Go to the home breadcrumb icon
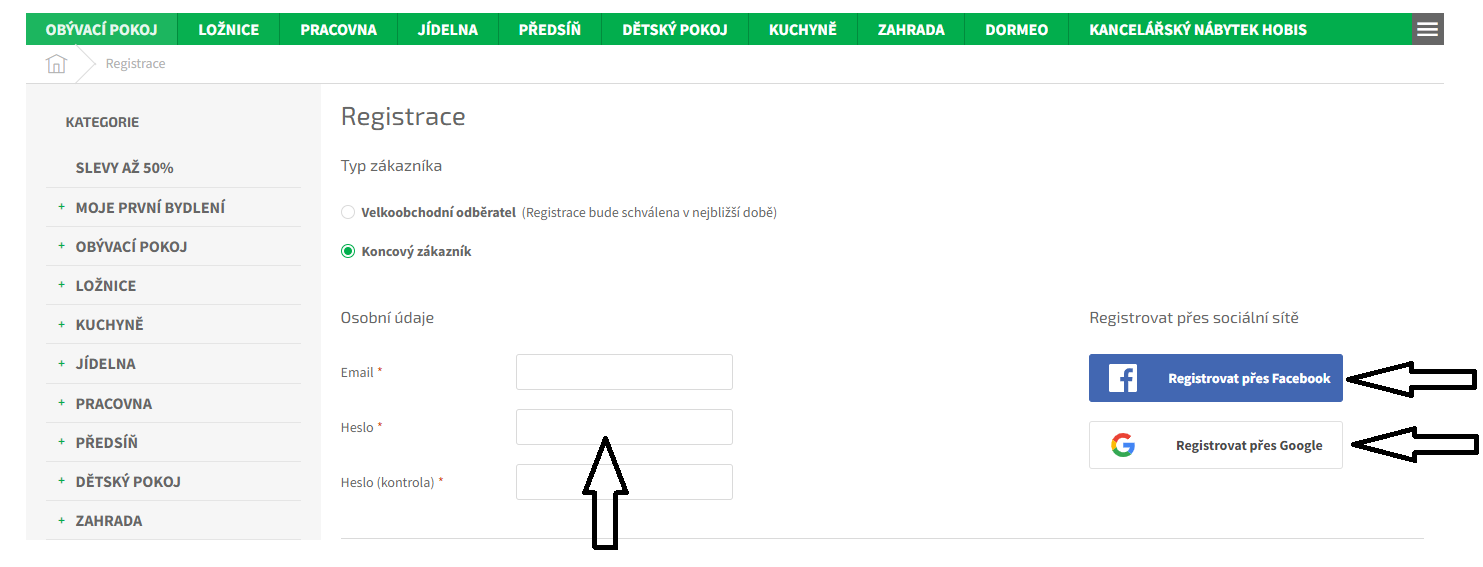This screenshot has height=567, width=1483. tap(56, 64)
